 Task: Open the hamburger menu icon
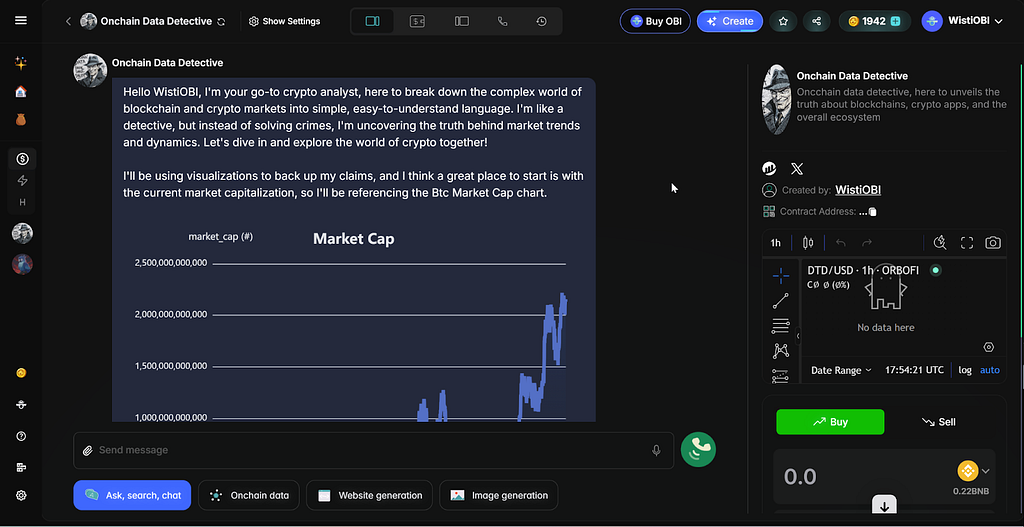pos(21,20)
